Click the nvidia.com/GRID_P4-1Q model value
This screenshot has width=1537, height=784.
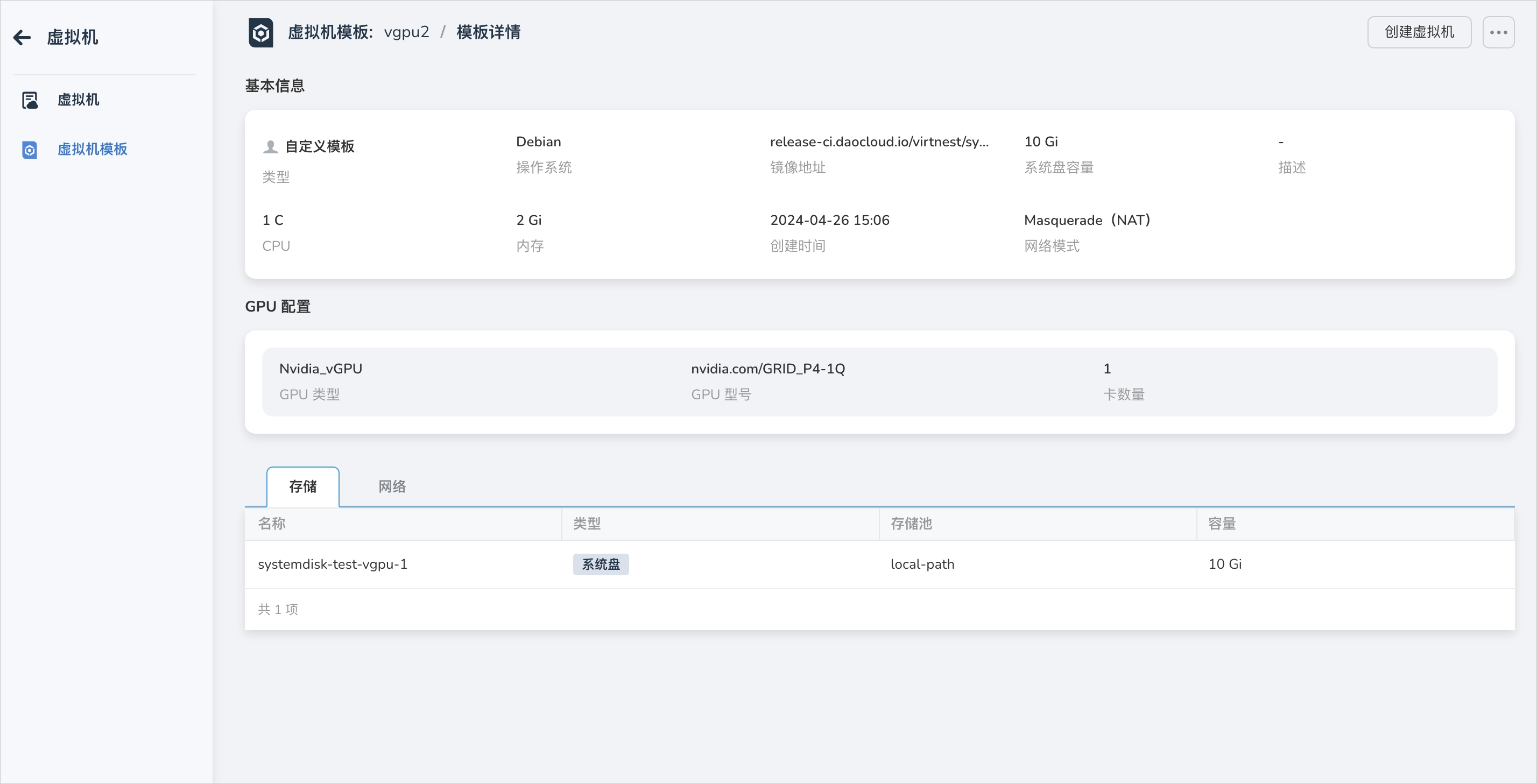[x=768, y=369]
